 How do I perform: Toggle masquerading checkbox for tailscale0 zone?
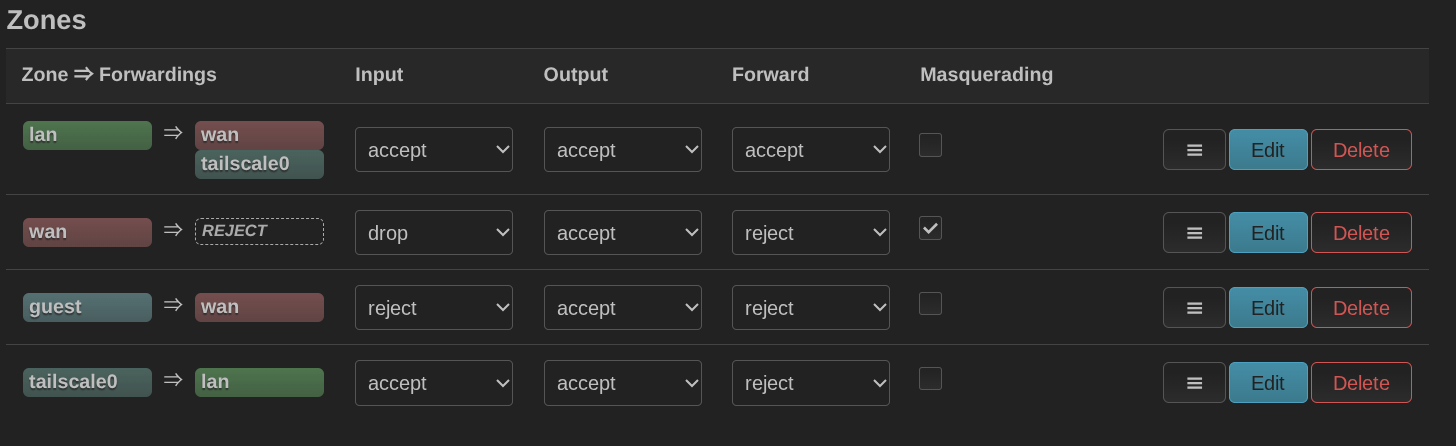(930, 379)
